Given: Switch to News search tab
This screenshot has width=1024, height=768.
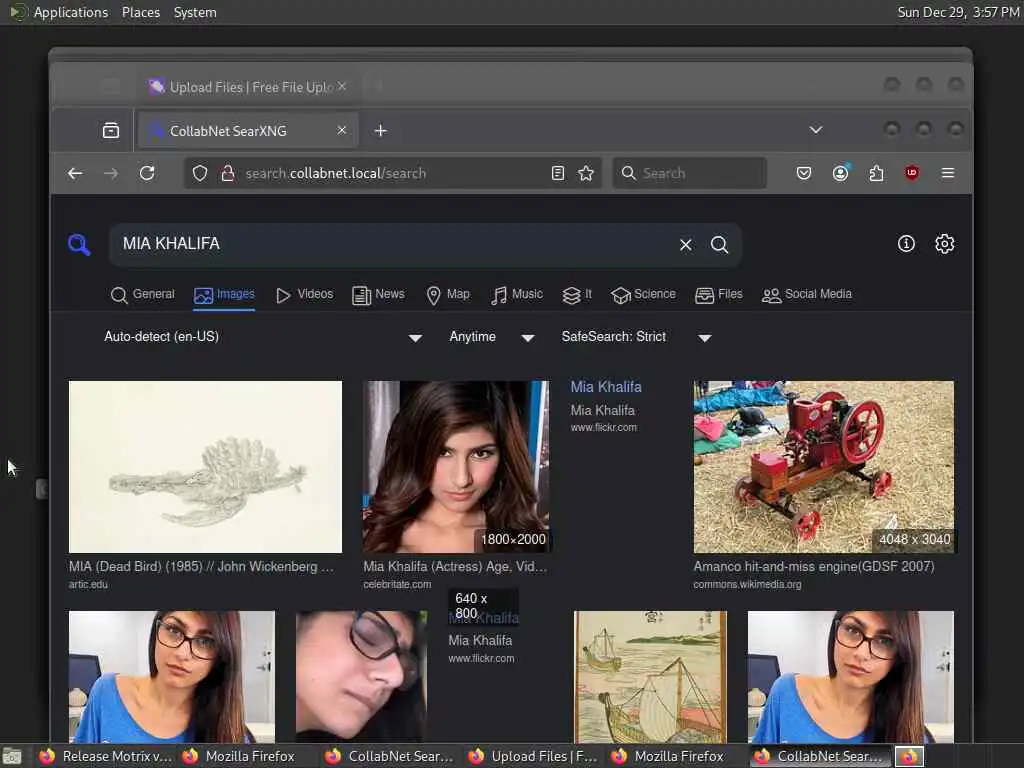Looking at the screenshot, I should (379, 295).
